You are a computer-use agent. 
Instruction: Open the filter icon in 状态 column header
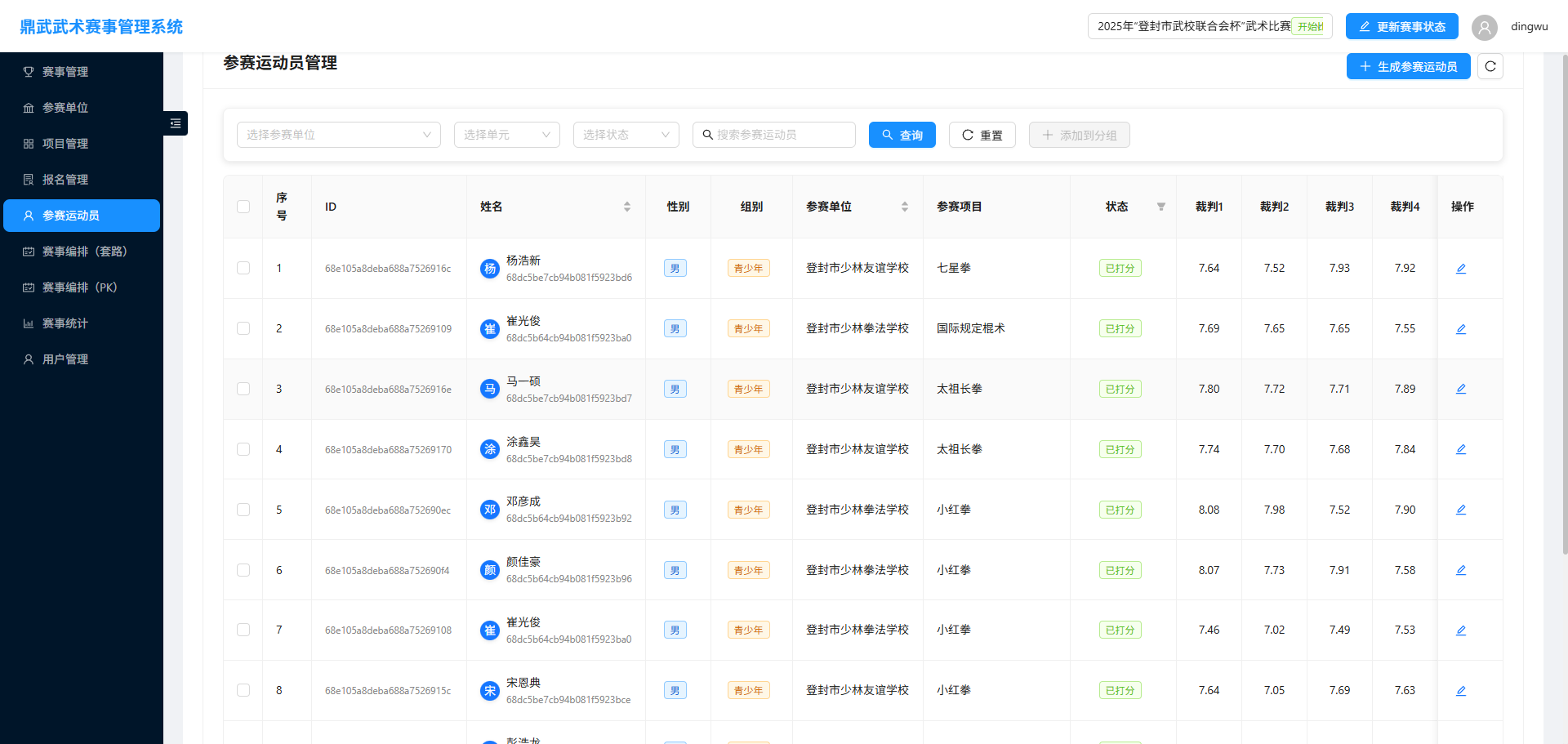pos(1160,207)
